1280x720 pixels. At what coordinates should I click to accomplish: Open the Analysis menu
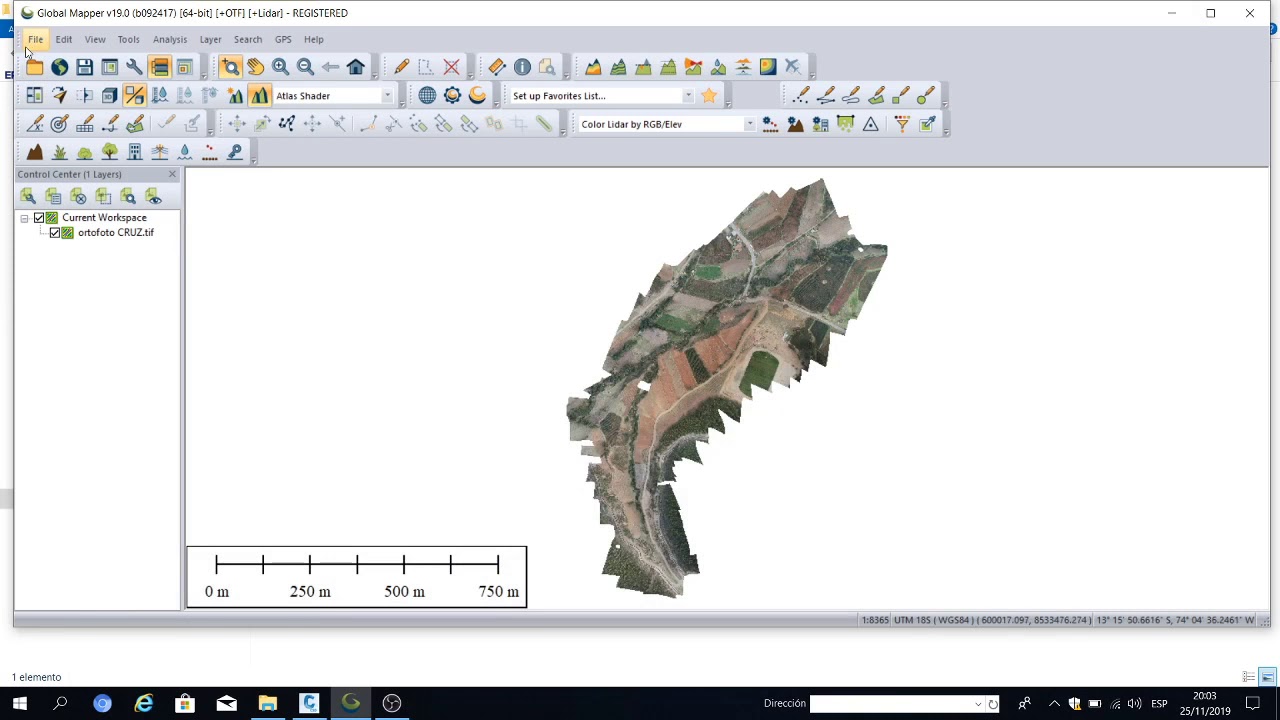[x=170, y=40]
